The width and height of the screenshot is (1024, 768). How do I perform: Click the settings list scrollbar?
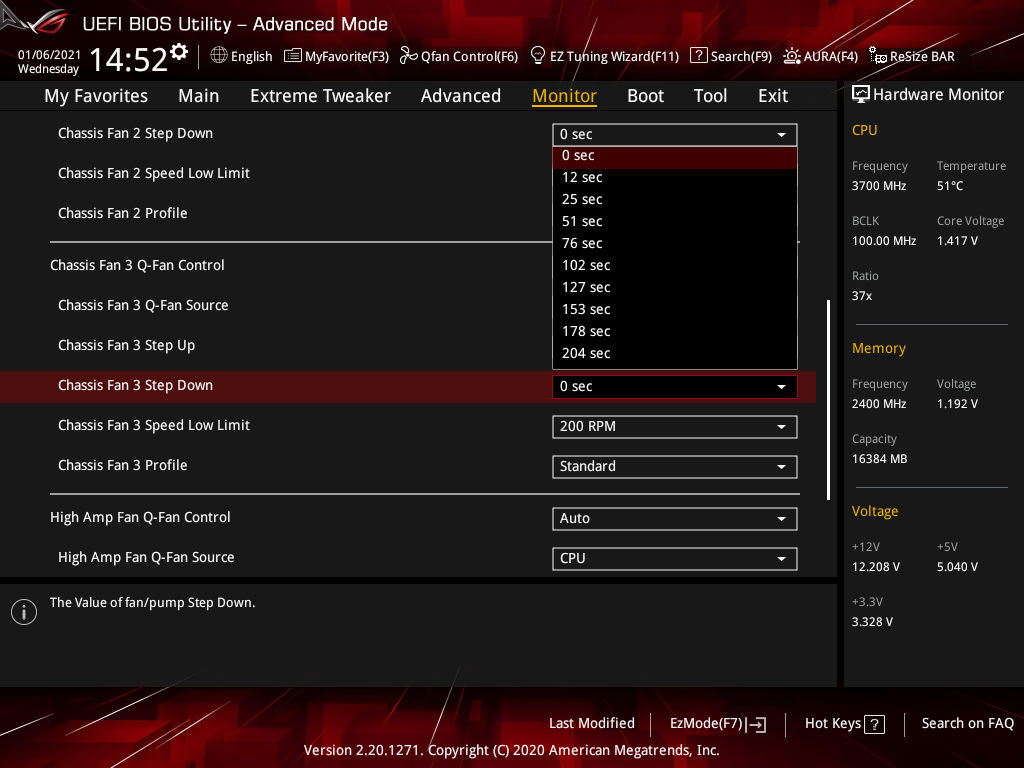pyautogui.click(x=828, y=400)
